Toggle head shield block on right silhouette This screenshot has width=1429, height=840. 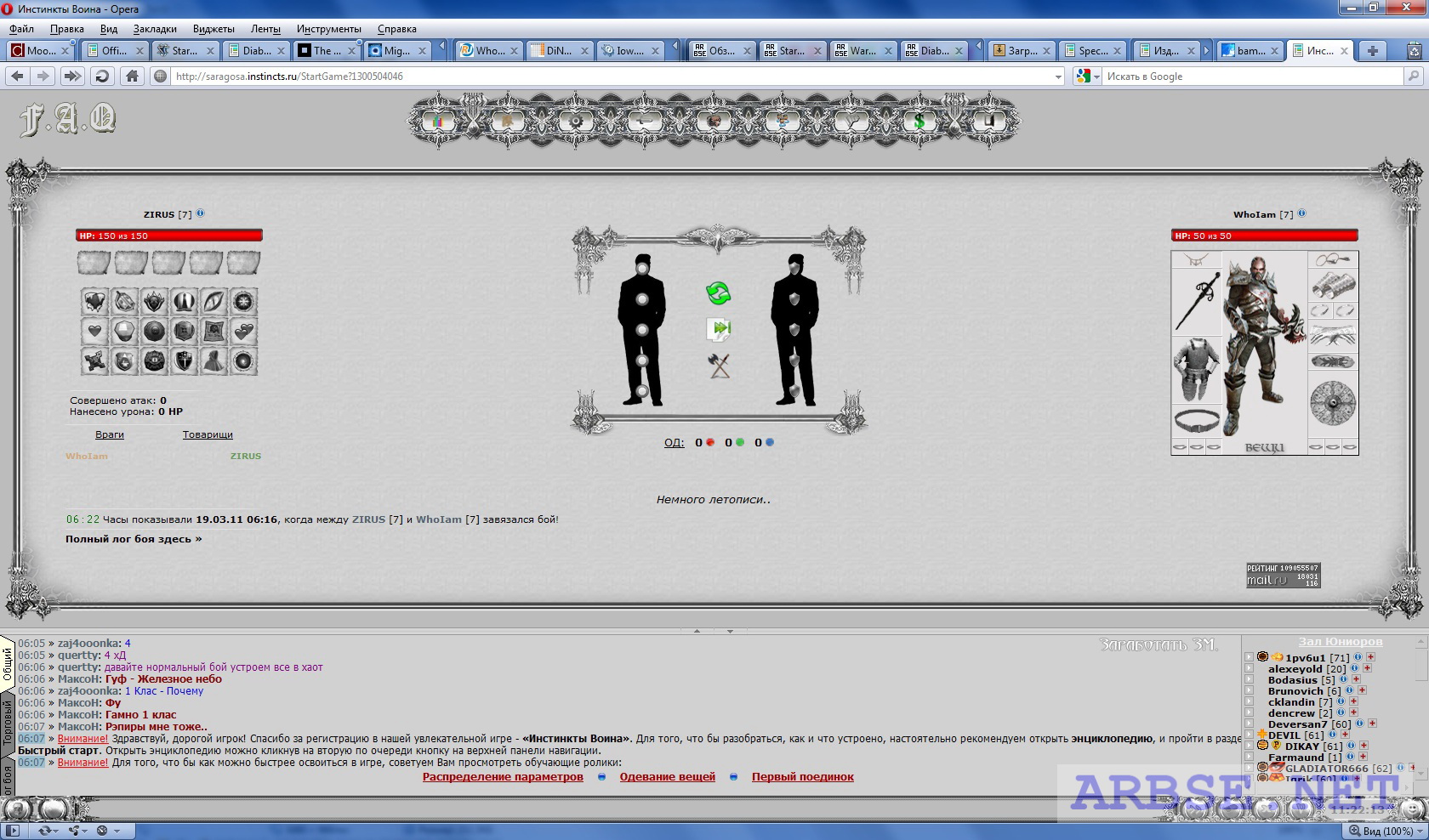pos(794,269)
